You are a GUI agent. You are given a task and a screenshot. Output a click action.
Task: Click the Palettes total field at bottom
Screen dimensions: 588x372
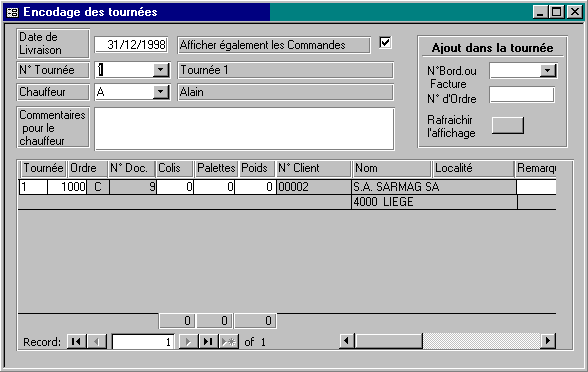coord(214,321)
